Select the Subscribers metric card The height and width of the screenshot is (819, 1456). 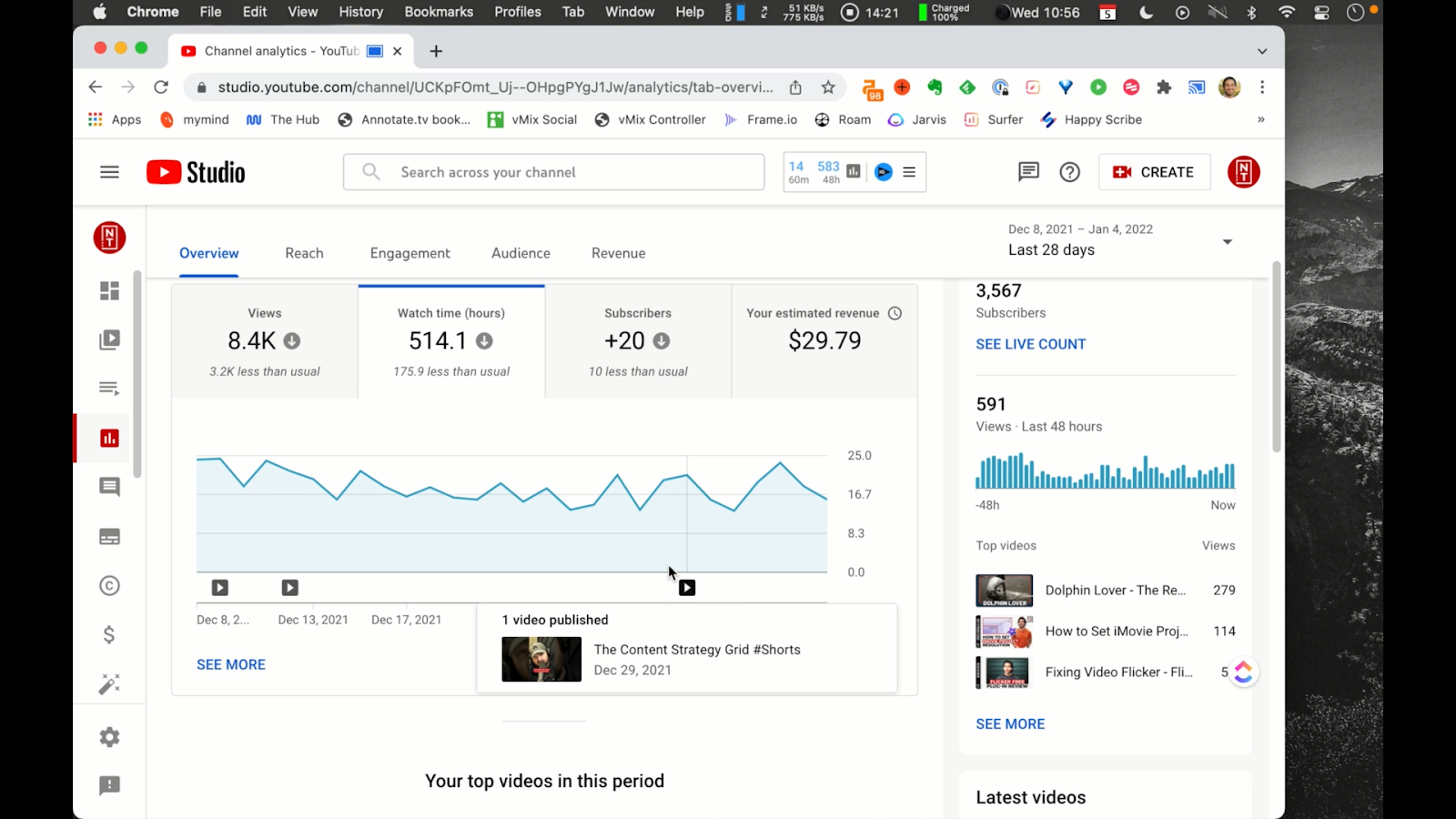(638, 341)
